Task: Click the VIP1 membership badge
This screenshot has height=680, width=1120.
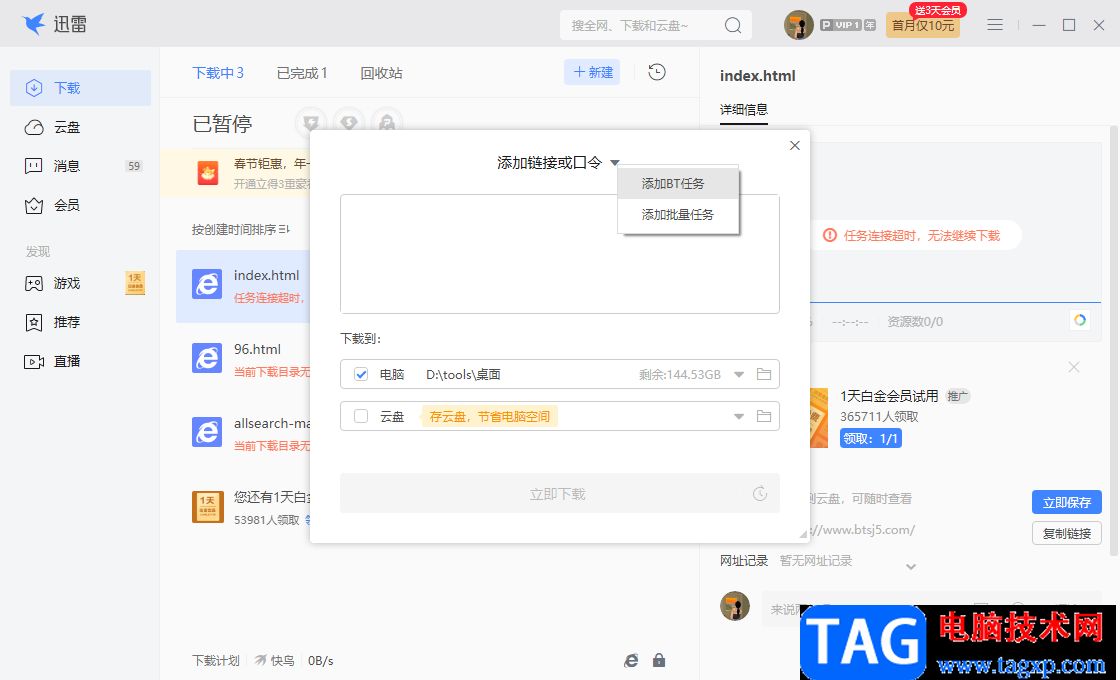Action: click(x=847, y=25)
